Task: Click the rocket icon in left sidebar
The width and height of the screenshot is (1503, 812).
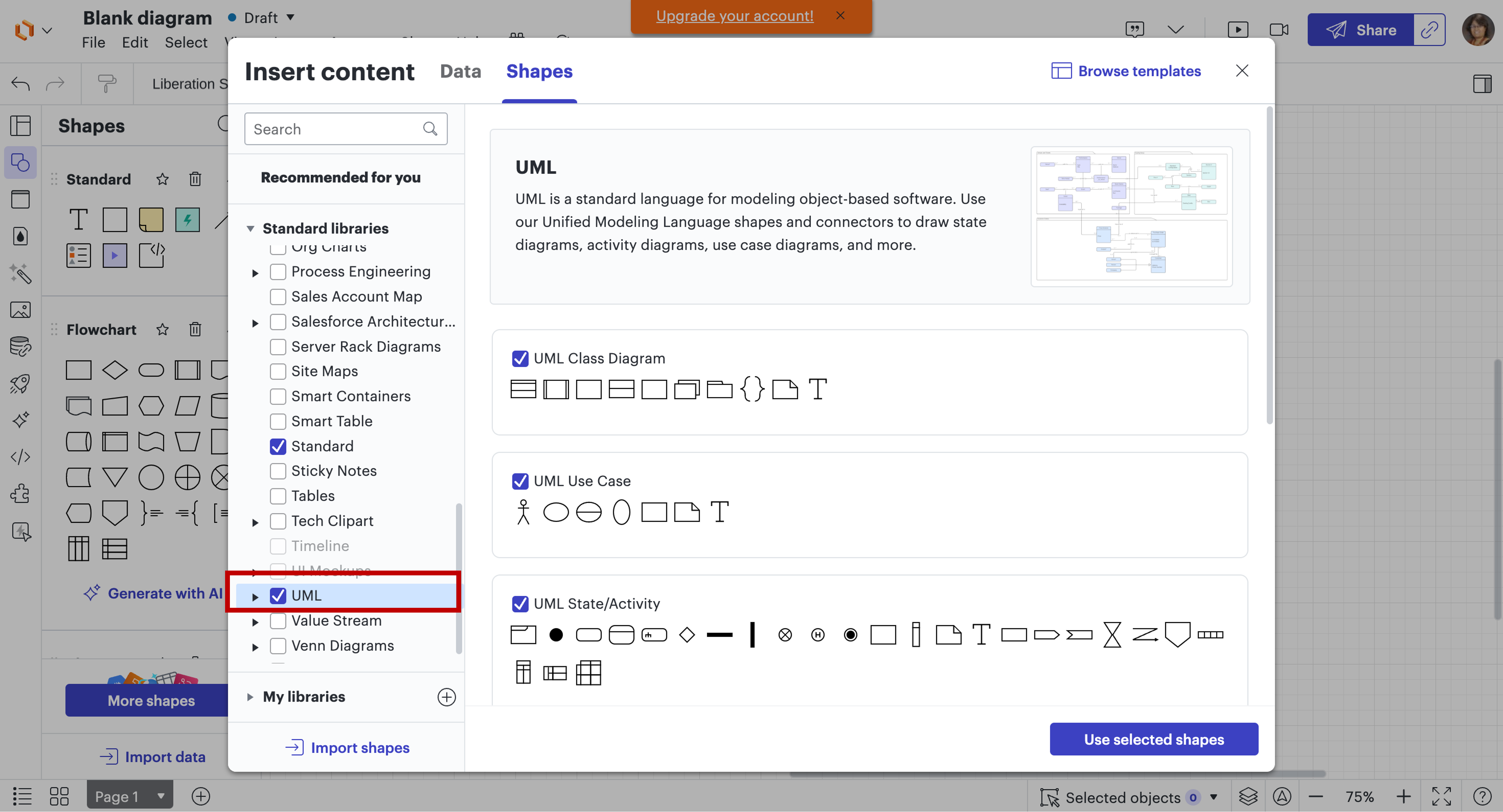Action: [20, 383]
